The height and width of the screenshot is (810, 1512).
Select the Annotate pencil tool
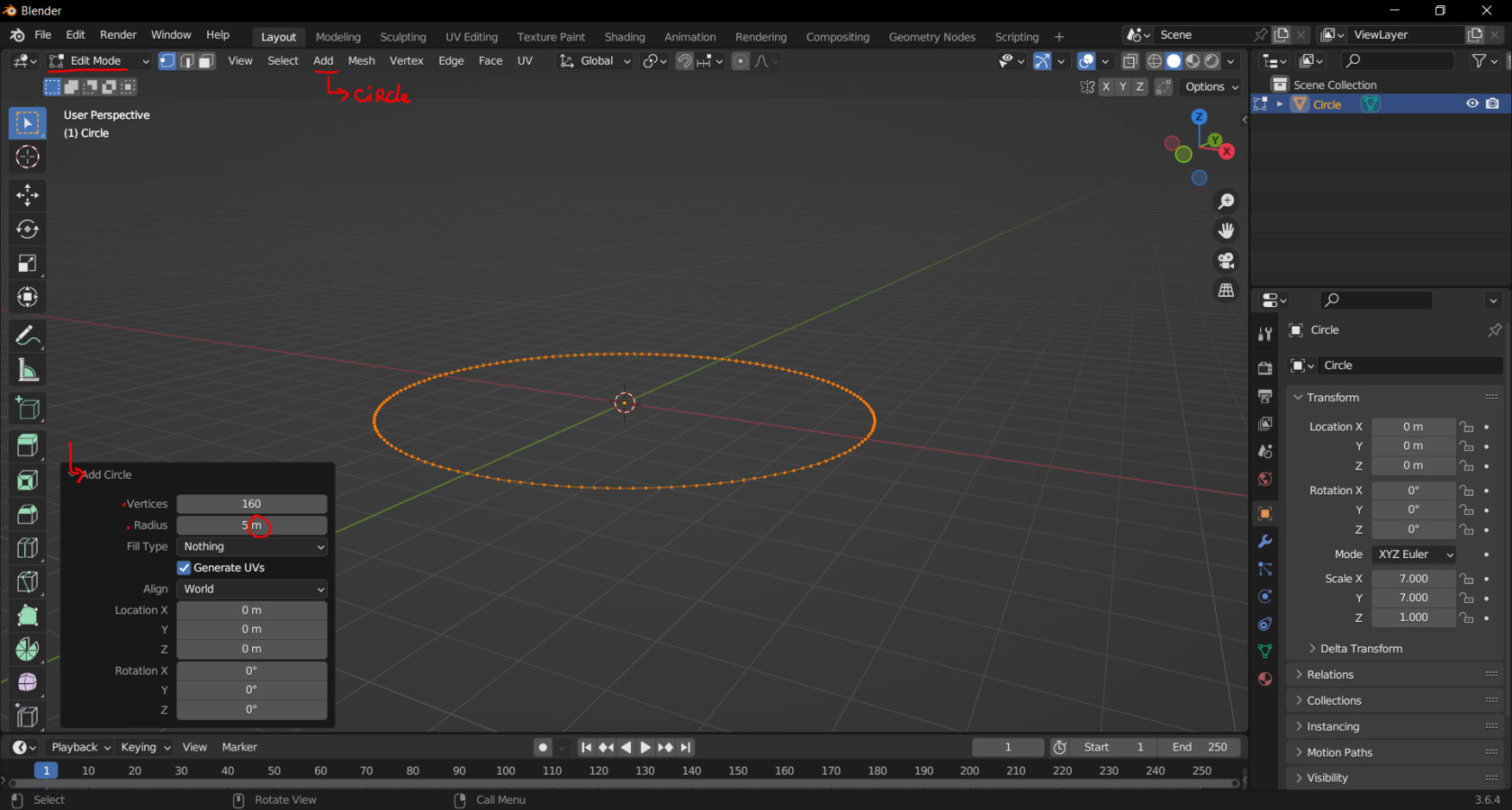tap(27, 336)
